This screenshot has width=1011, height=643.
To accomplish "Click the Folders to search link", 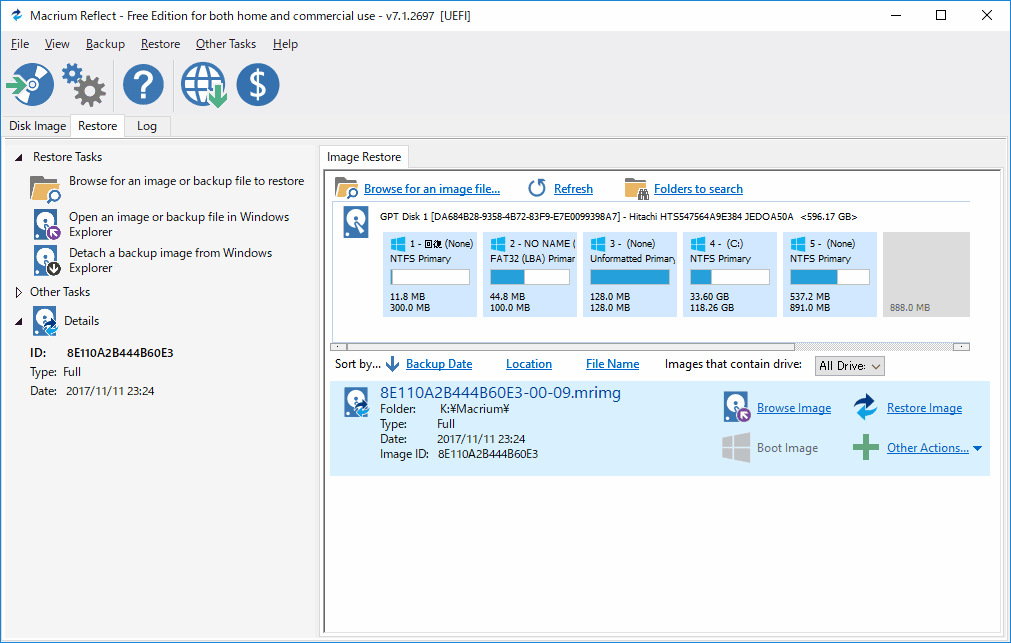I will (x=698, y=189).
